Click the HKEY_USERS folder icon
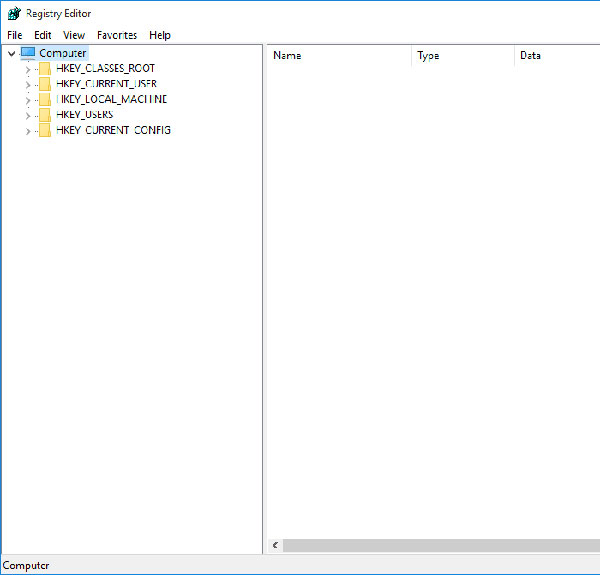The image size is (600, 575). [x=45, y=115]
